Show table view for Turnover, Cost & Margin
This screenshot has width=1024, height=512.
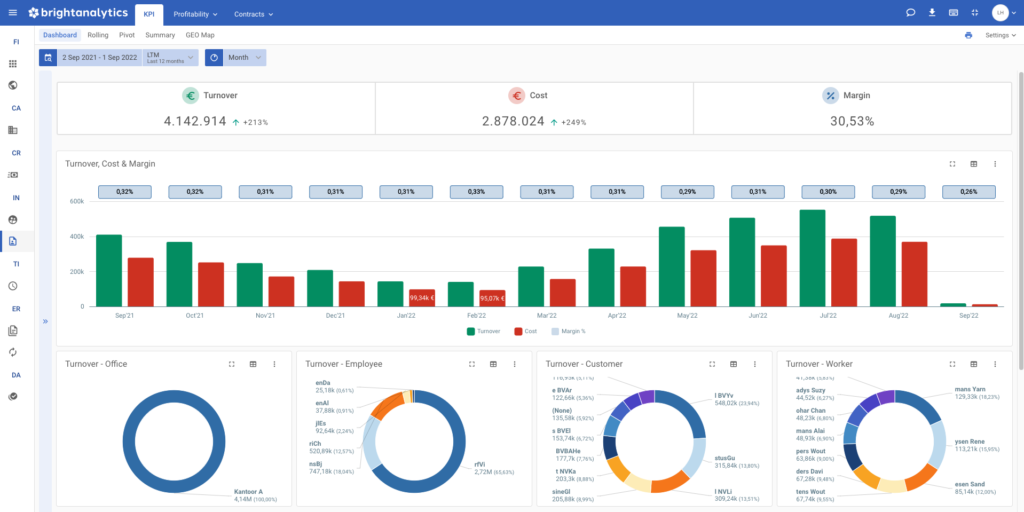pyautogui.click(x=974, y=164)
